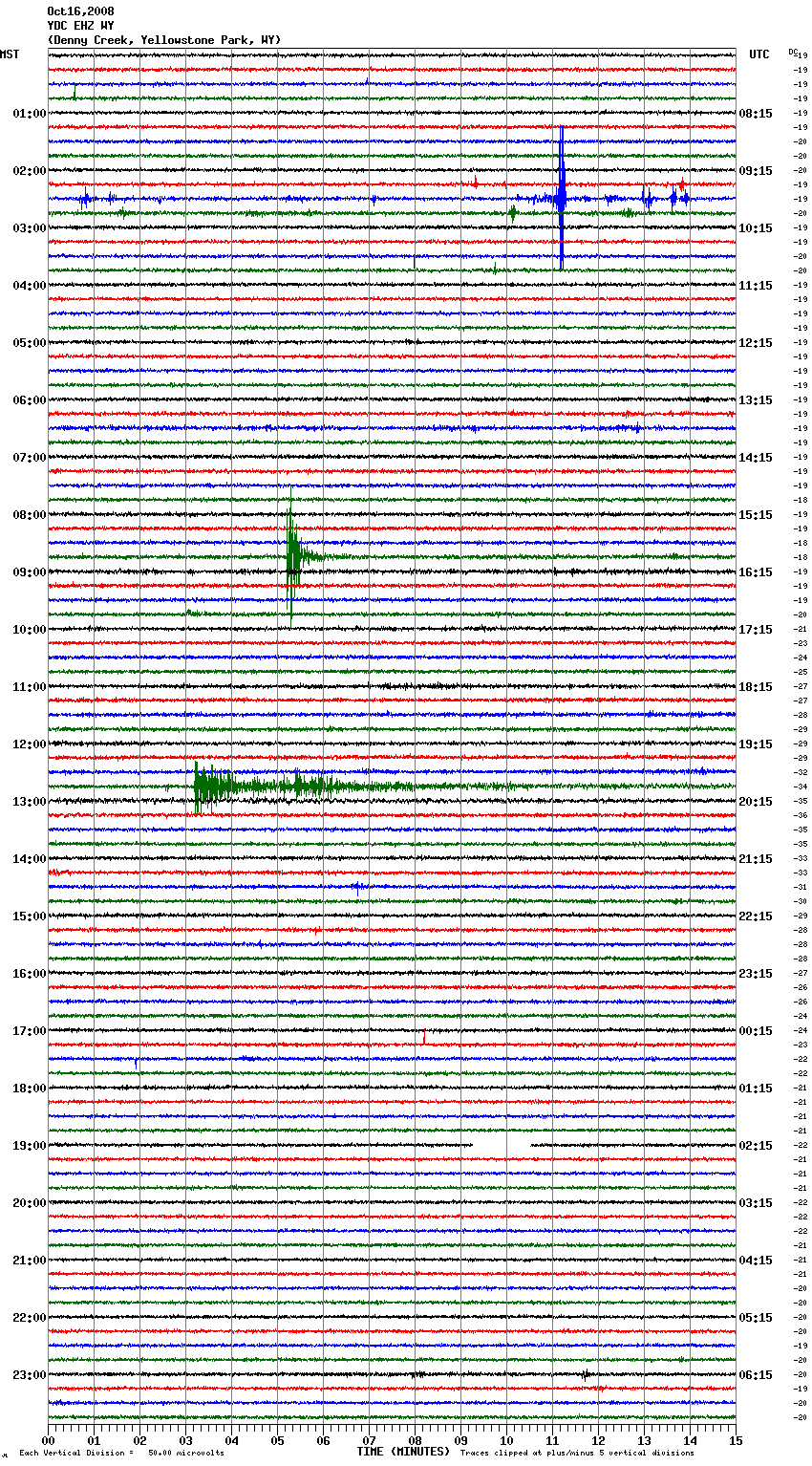Viewport: 812px width, 1466px height.
Task: Click the 15:15 UTC time label
Action: pos(756,515)
